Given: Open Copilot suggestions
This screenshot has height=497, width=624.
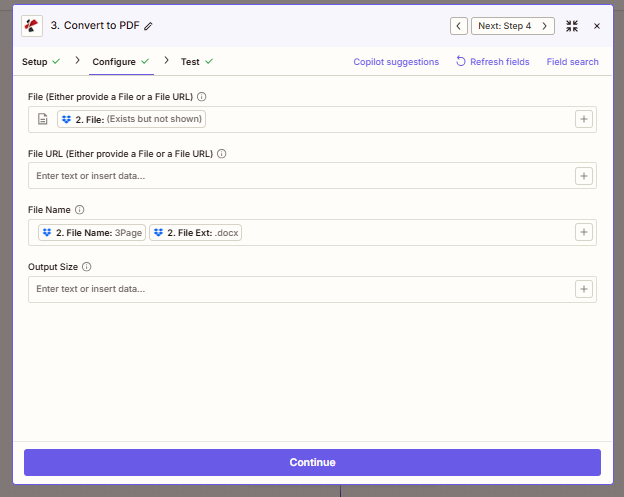Looking at the screenshot, I should pyautogui.click(x=396, y=62).
